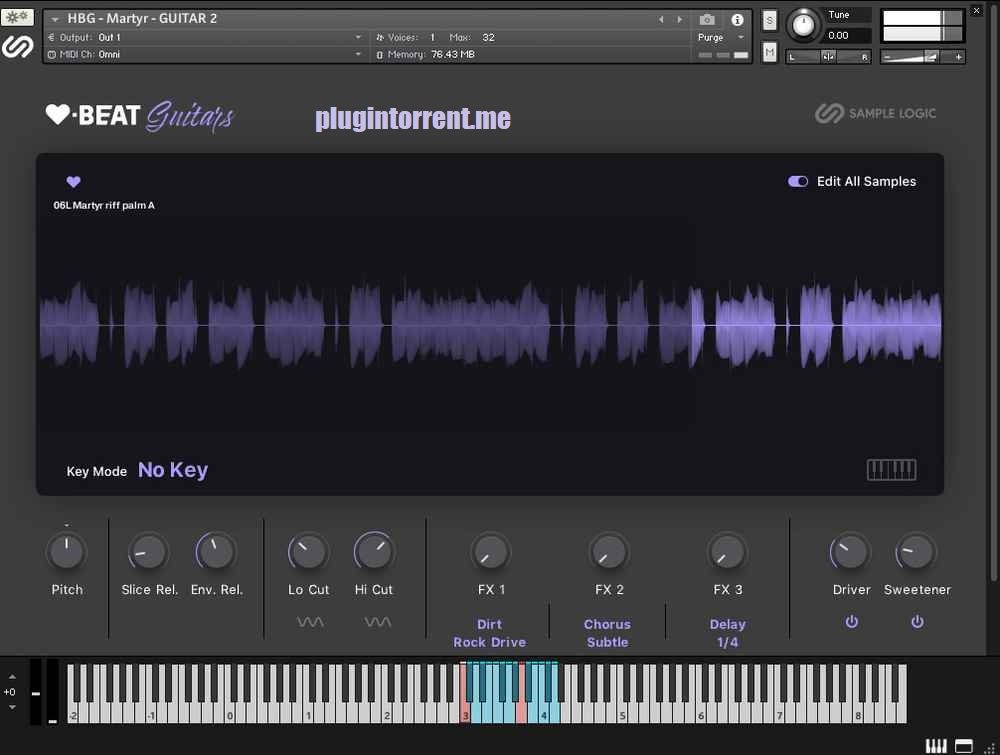Take a snapshot with the camera icon
Viewport: 1000px width, 755px height.
707,20
